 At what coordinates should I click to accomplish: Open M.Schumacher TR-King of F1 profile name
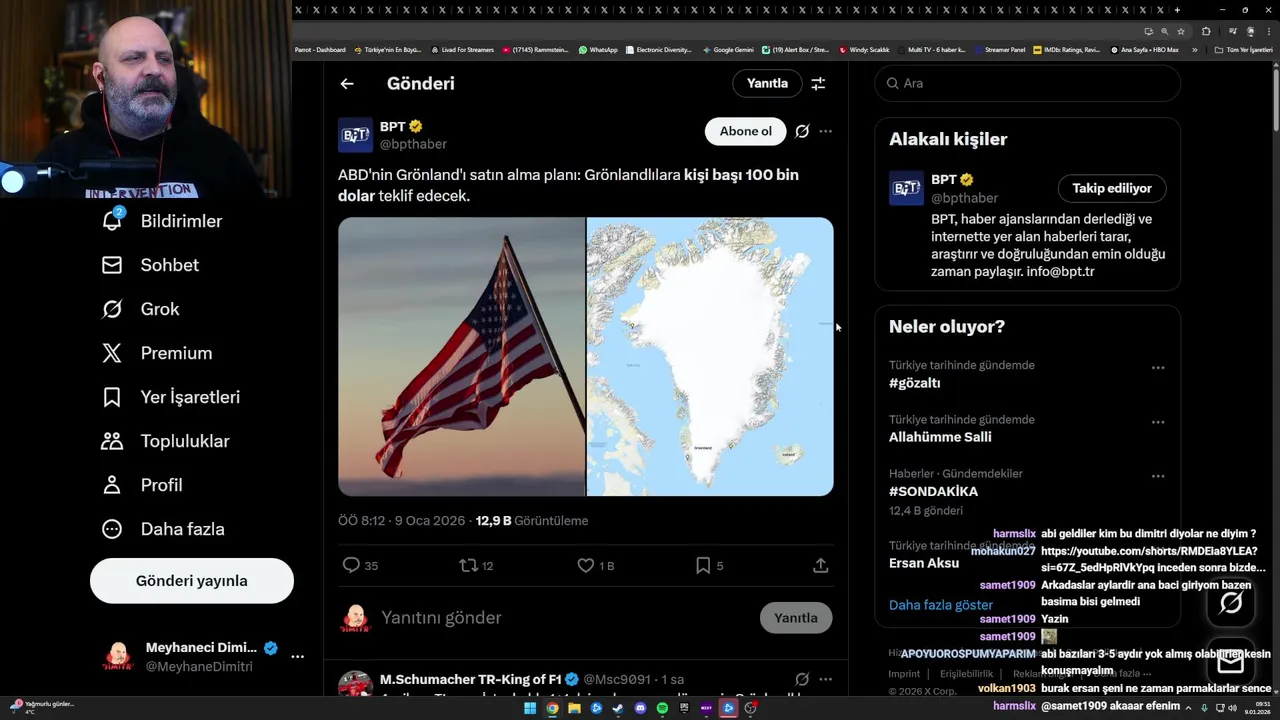pyautogui.click(x=470, y=680)
